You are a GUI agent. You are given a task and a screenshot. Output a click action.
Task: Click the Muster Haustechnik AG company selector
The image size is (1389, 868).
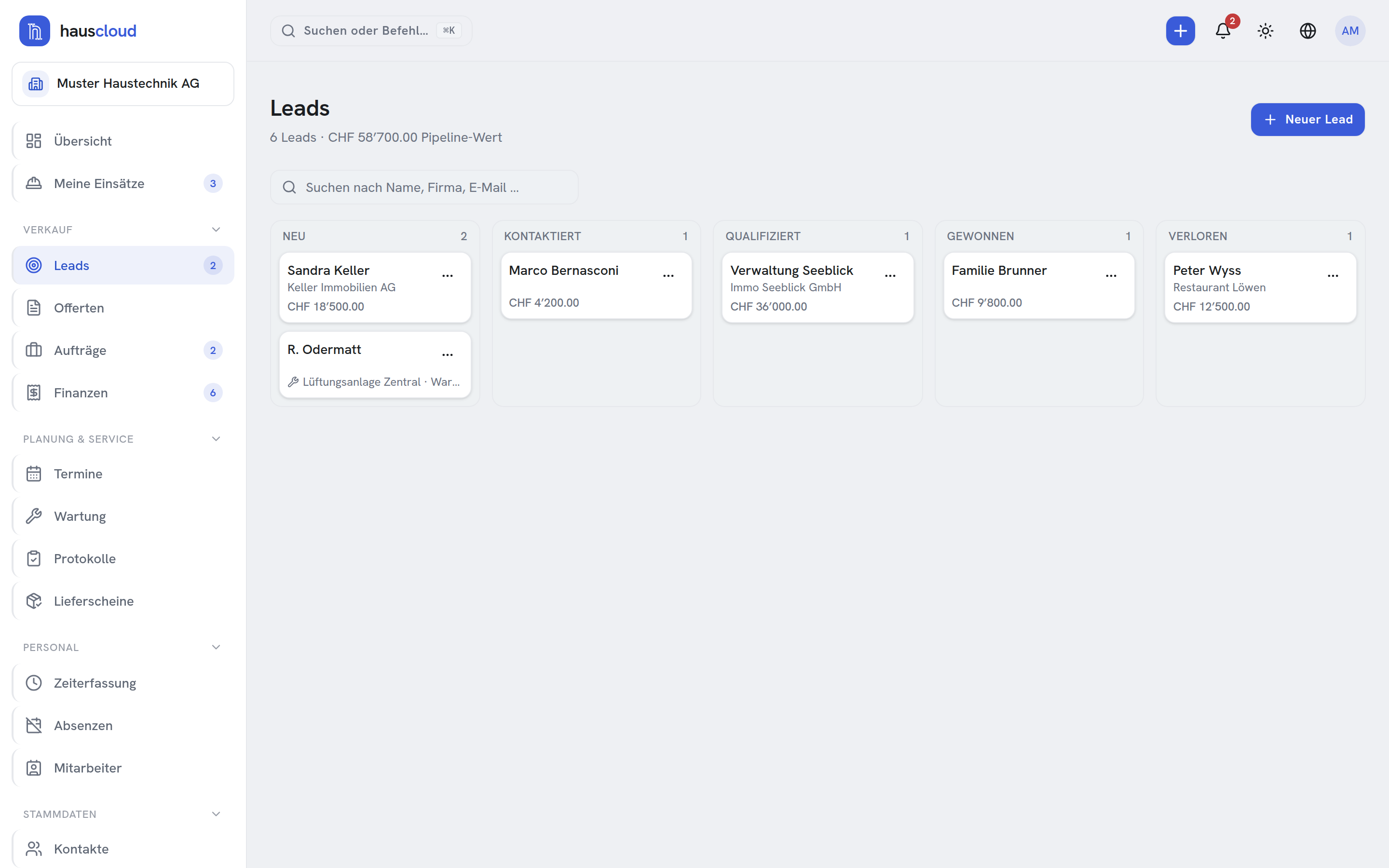click(123, 84)
